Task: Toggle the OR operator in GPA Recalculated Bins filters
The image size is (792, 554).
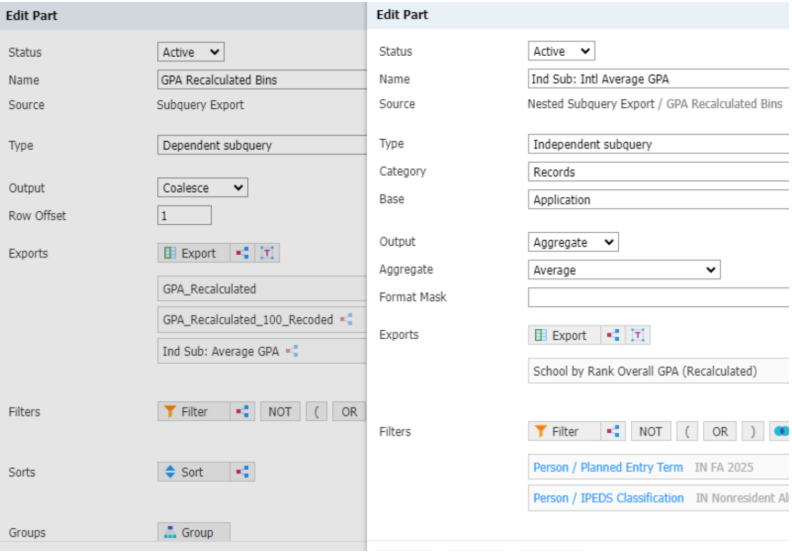Action: pos(348,412)
